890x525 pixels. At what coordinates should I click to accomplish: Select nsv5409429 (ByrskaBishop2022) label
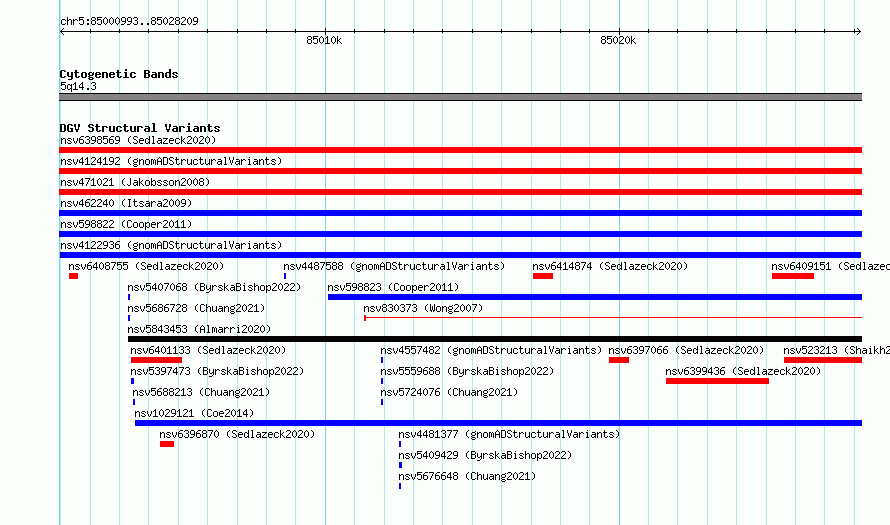click(x=485, y=455)
